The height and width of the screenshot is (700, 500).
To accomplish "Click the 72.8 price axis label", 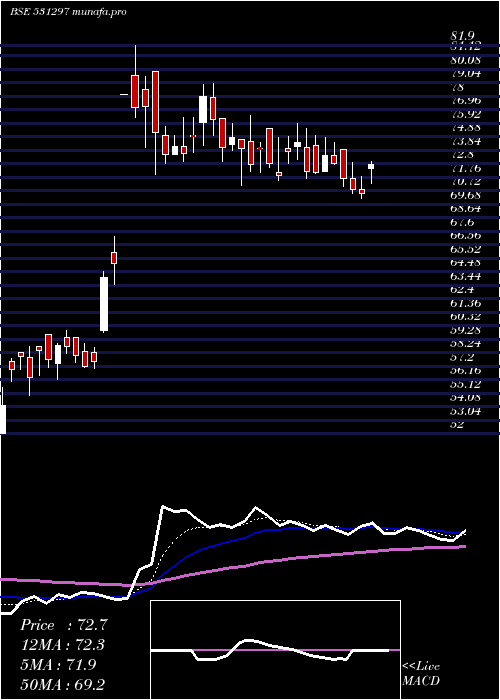I will (x=462, y=154).
